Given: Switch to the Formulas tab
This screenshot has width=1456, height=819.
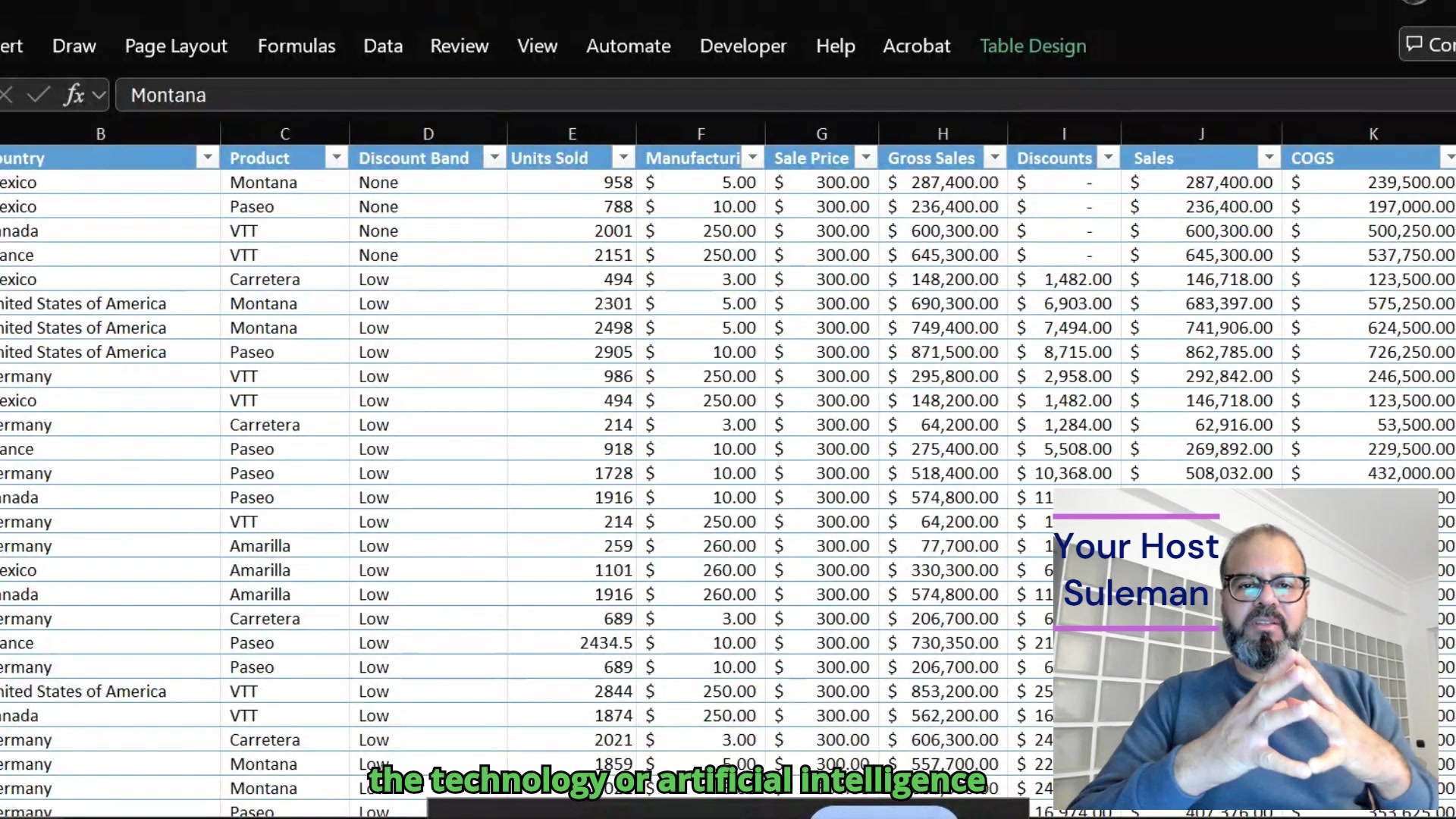Looking at the screenshot, I should coord(297,46).
